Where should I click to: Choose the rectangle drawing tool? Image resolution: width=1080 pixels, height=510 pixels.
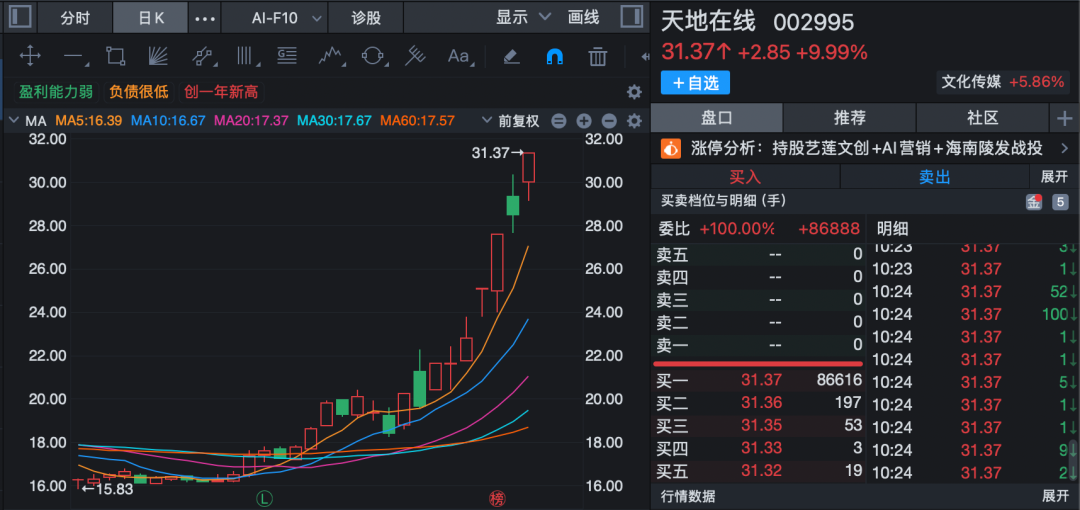pos(115,56)
